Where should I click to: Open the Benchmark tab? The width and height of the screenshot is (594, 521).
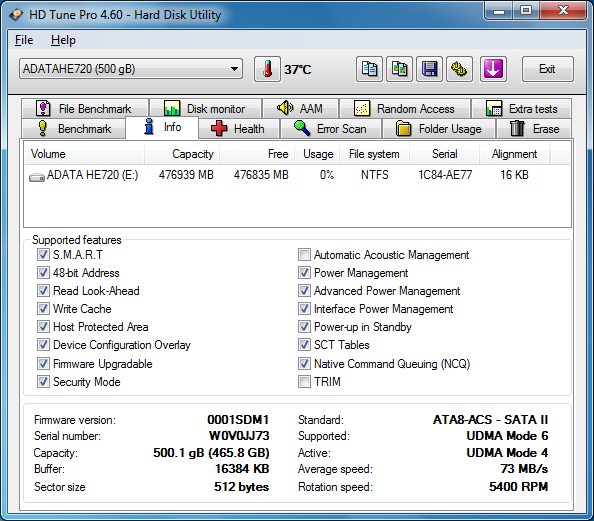[x=73, y=128]
